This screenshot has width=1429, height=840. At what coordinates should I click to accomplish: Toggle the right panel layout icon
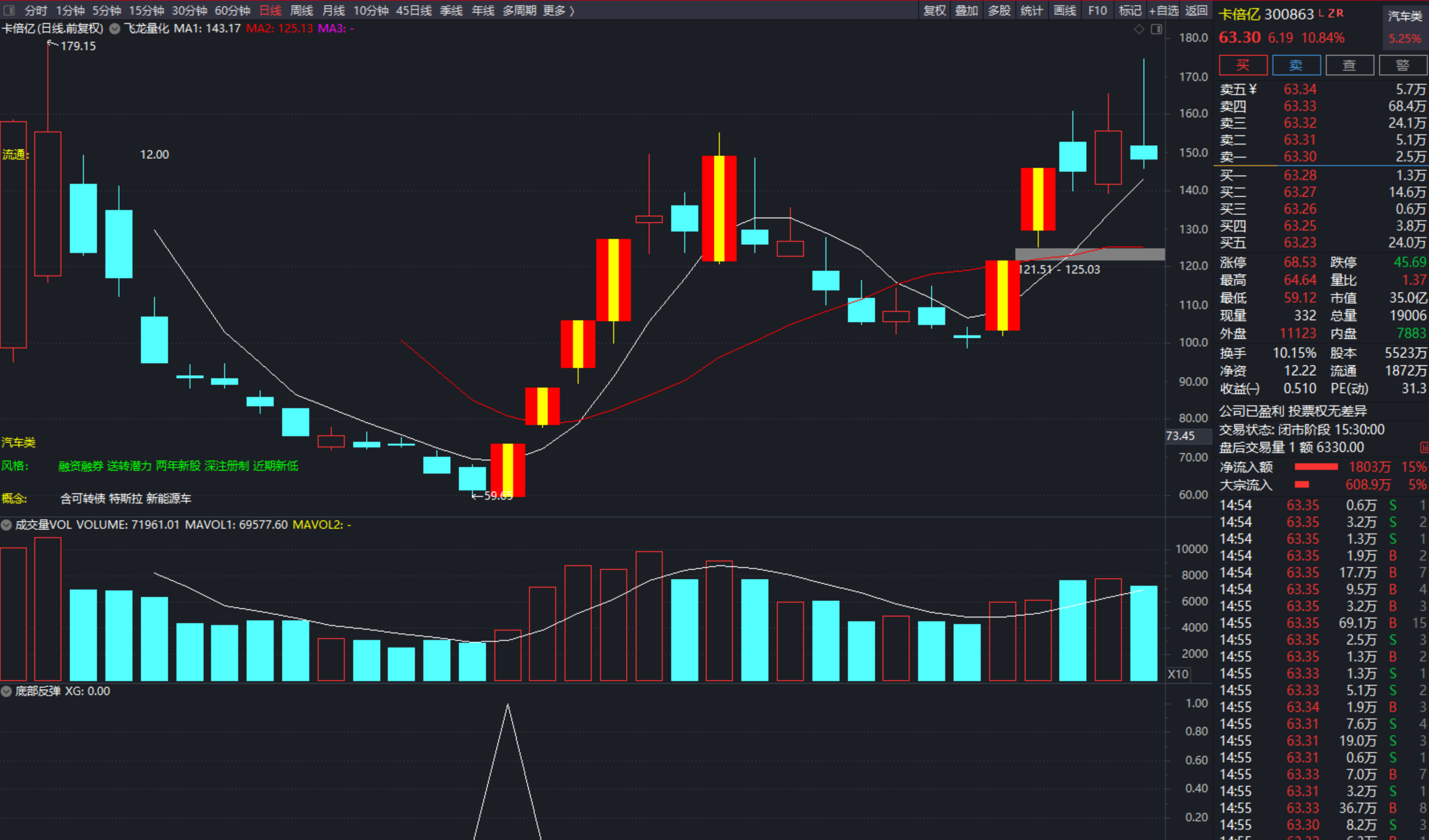click(1157, 29)
